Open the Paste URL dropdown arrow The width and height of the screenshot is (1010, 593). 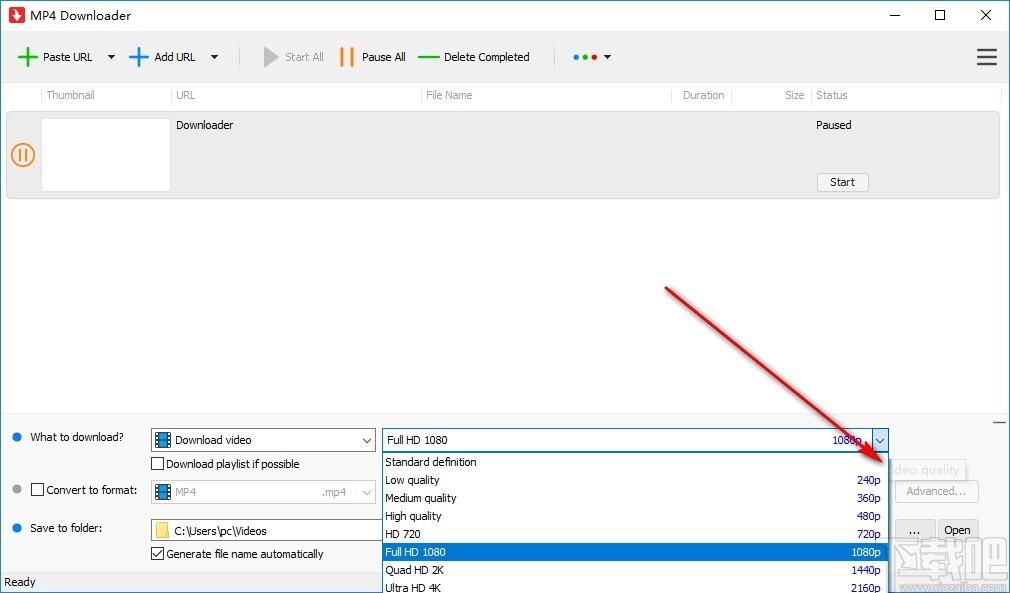coord(111,57)
